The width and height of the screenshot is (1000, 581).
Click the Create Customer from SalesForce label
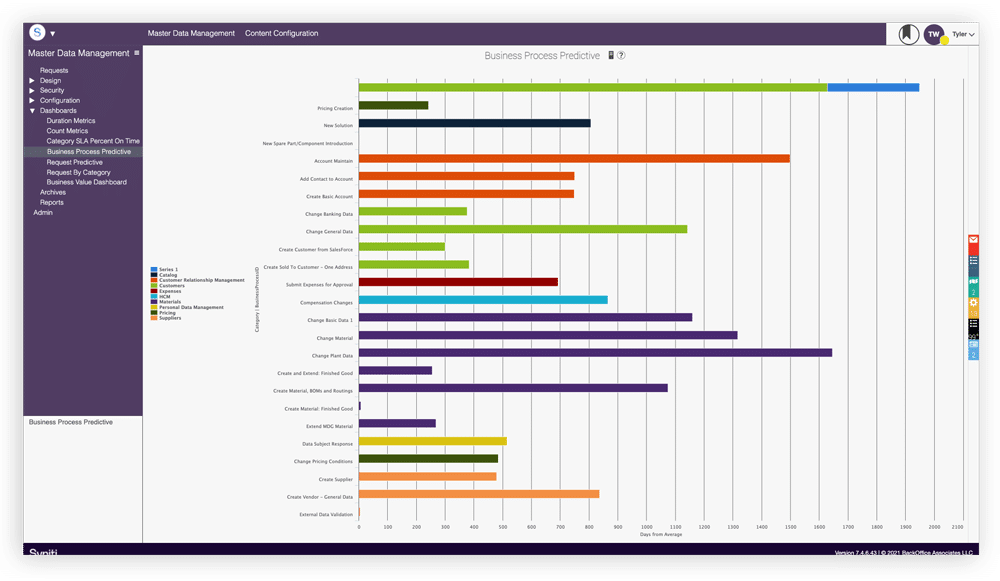(316, 249)
